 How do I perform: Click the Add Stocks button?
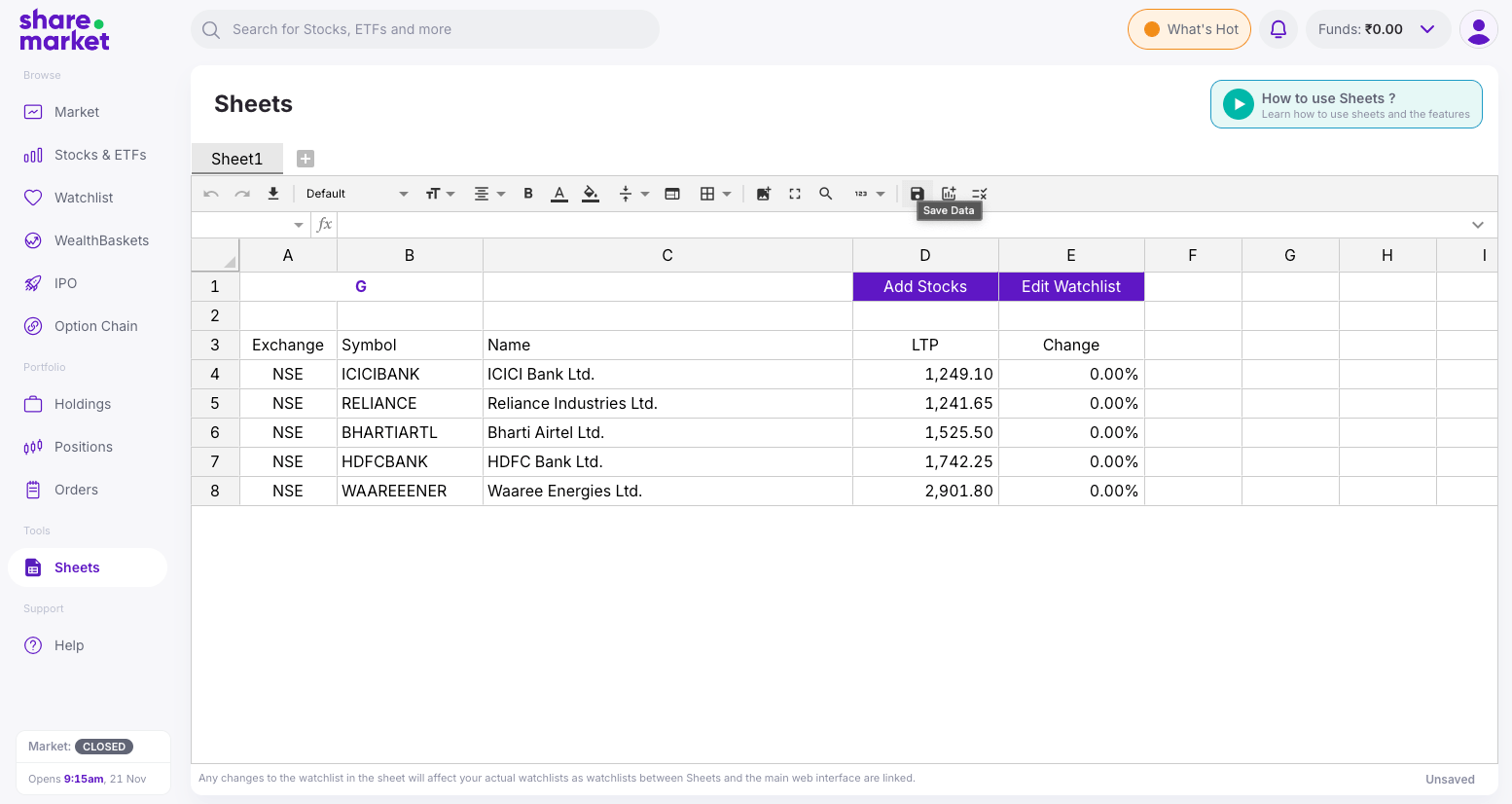click(x=925, y=286)
